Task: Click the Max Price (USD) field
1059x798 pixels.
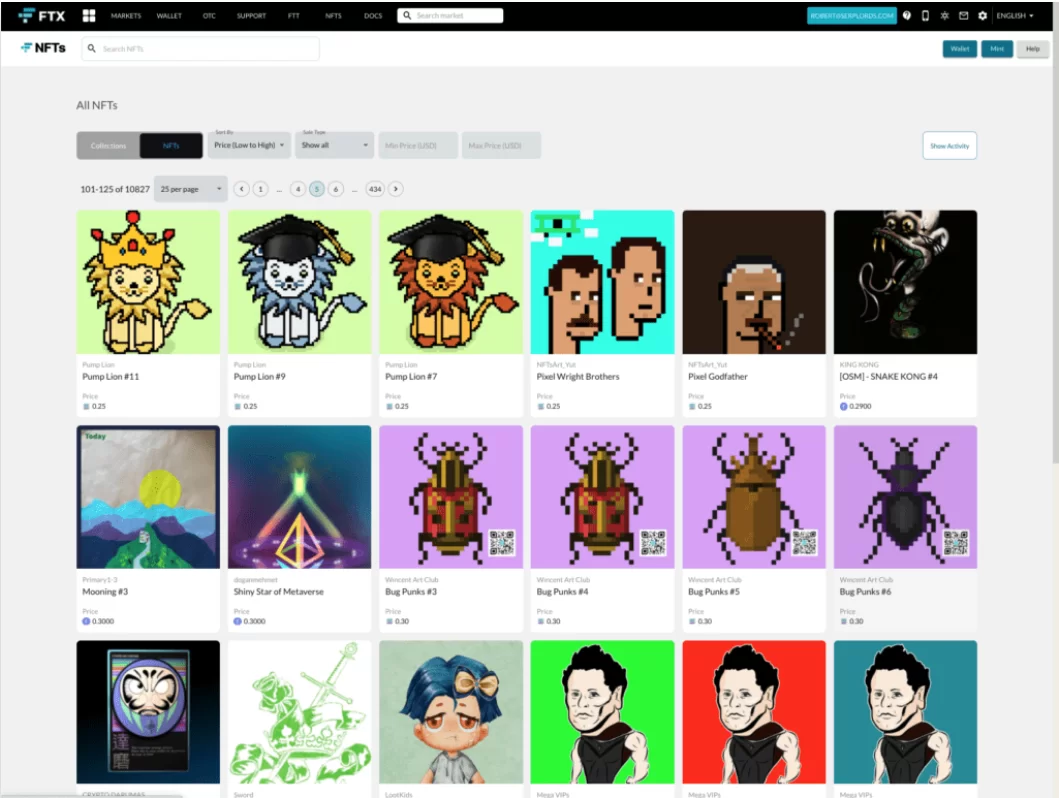Action: click(501, 145)
